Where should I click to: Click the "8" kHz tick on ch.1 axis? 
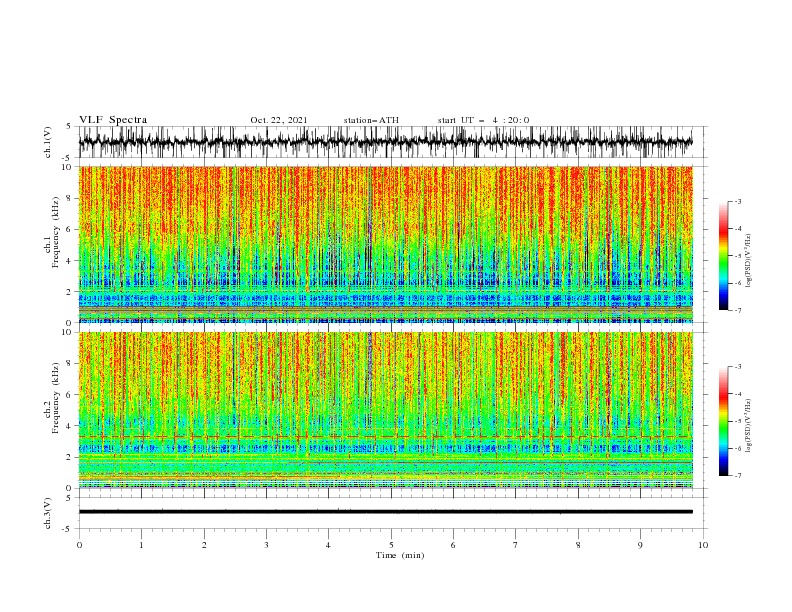[70, 198]
